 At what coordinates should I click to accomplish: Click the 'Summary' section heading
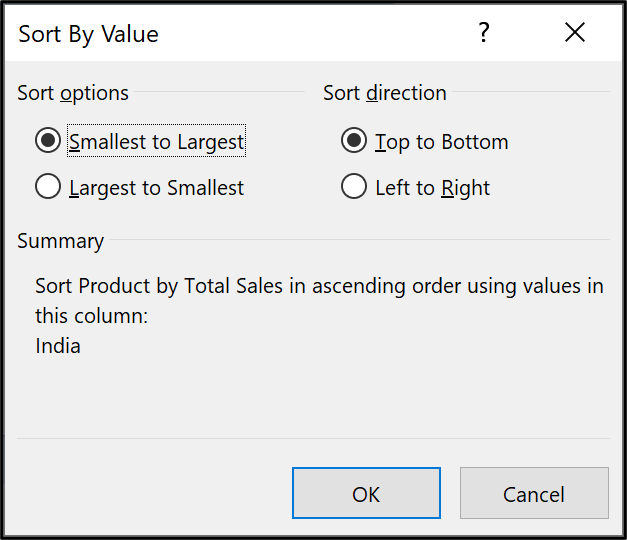pos(60,241)
